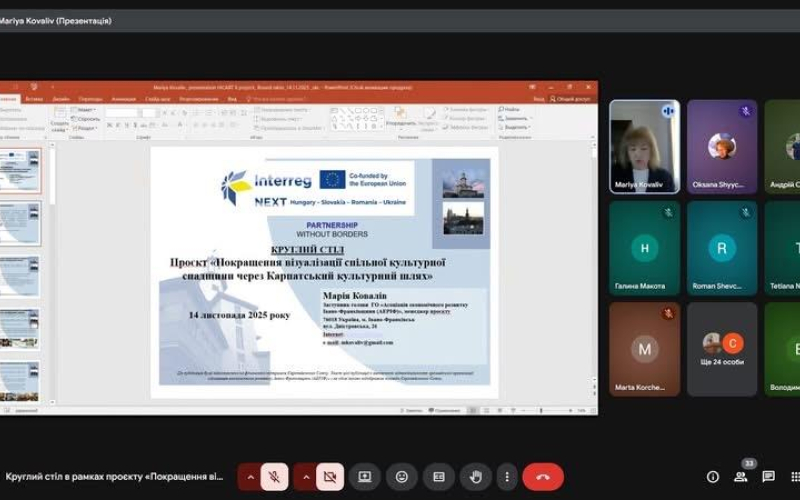Show the participants list showing 33 people
This screenshot has width=800, height=500.
pyautogui.click(x=740, y=477)
